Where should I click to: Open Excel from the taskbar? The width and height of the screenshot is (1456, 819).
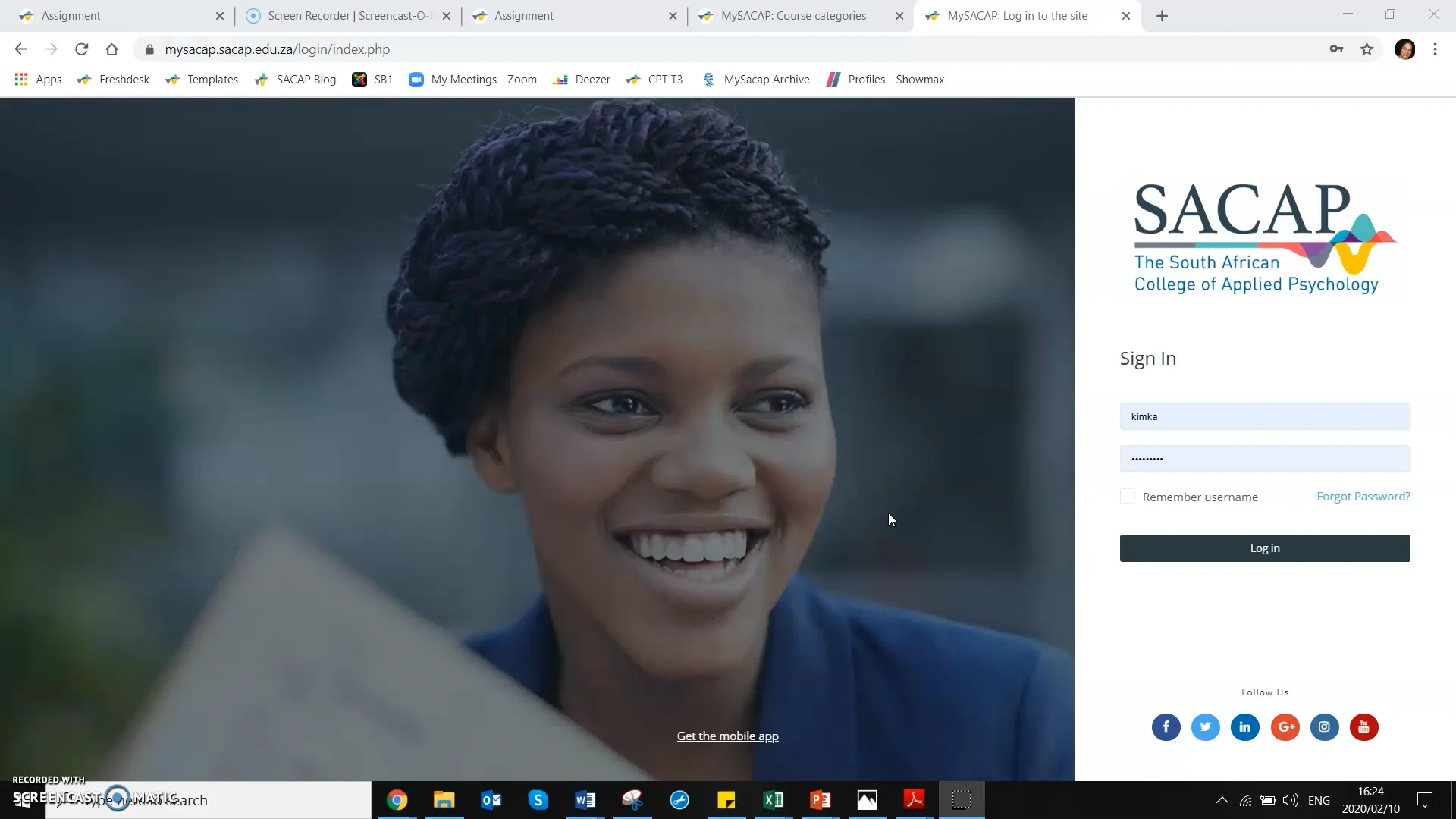[x=773, y=800]
